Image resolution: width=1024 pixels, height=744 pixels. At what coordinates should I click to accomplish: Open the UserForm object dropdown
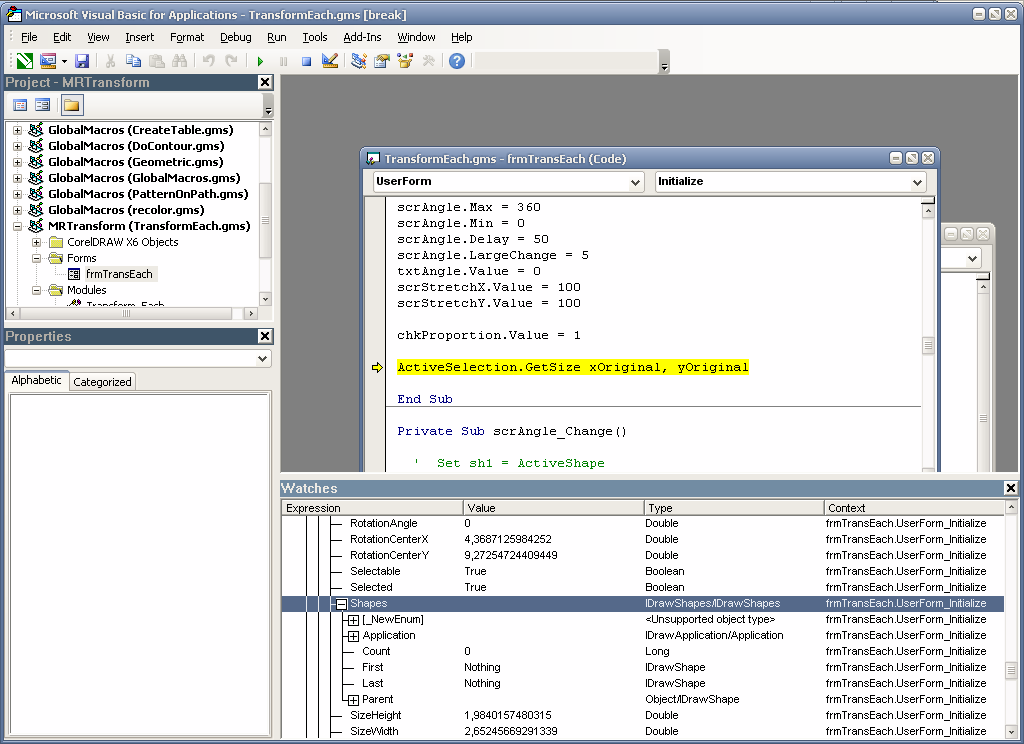point(636,183)
